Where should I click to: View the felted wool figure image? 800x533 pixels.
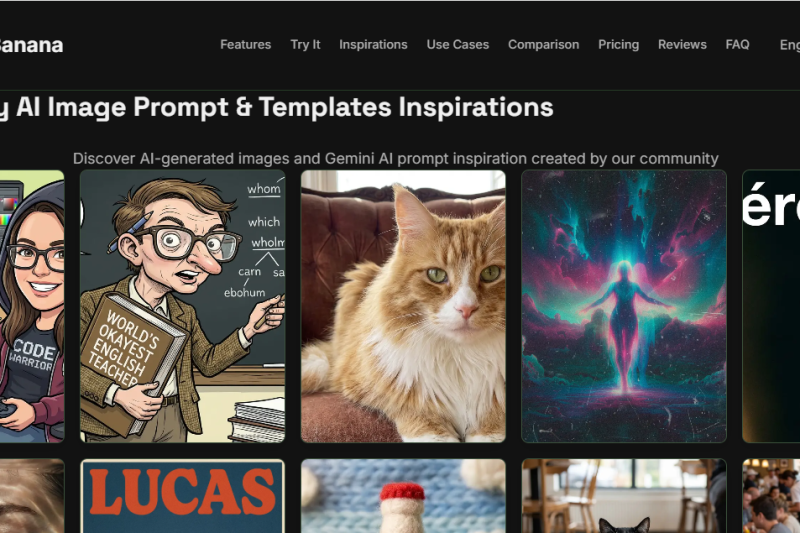403,496
